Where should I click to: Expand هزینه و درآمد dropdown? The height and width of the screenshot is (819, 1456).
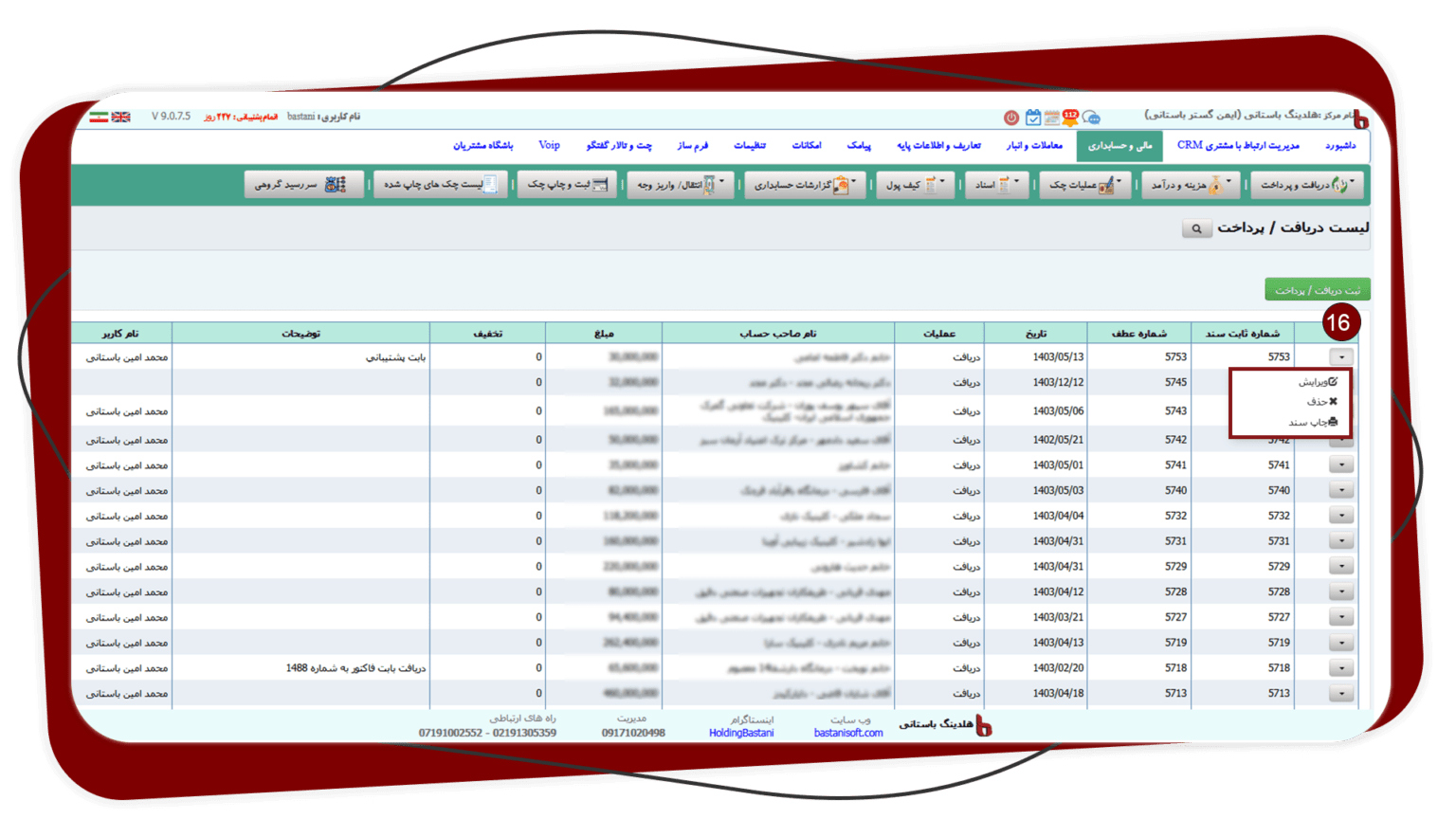[1191, 184]
